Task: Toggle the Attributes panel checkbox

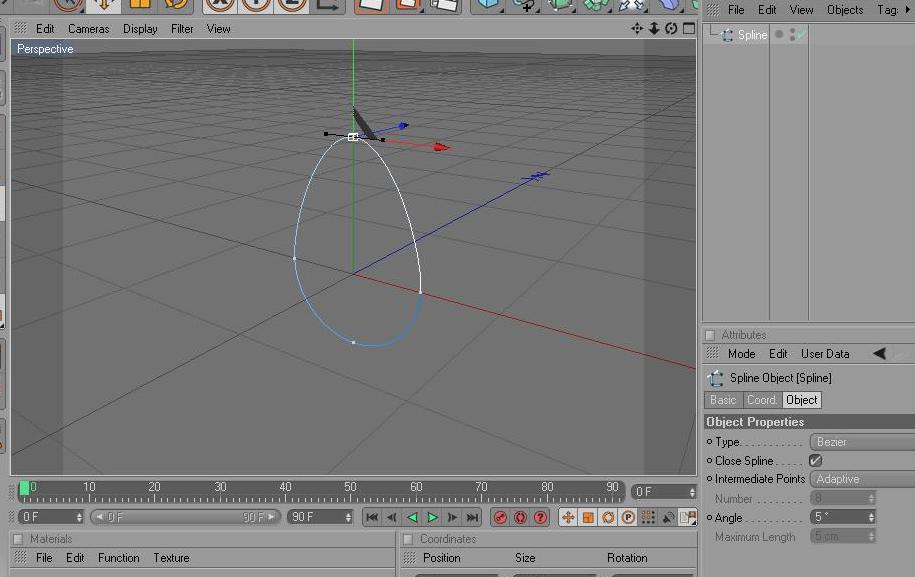Action: click(x=710, y=335)
